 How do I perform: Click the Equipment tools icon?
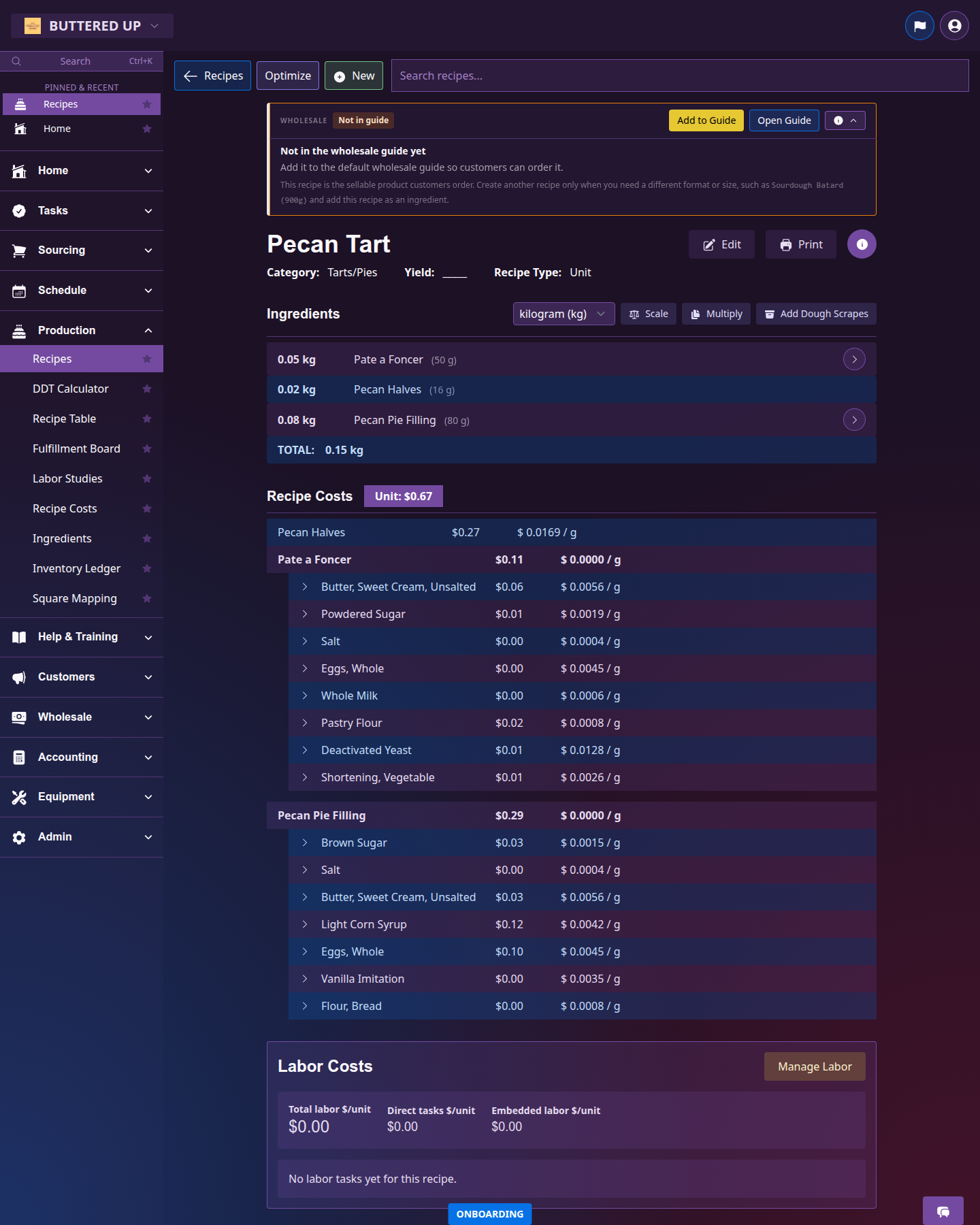[x=19, y=797]
